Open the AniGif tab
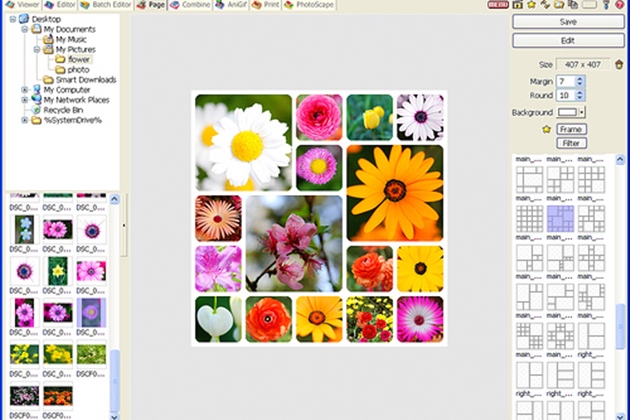Image resolution: width=630 pixels, height=420 pixels. click(x=231, y=5)
